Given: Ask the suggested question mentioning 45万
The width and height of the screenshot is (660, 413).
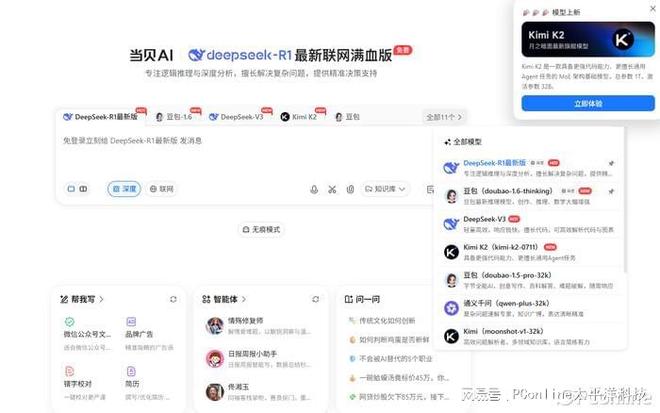Looking at the screenshot, I should [399, 378].
